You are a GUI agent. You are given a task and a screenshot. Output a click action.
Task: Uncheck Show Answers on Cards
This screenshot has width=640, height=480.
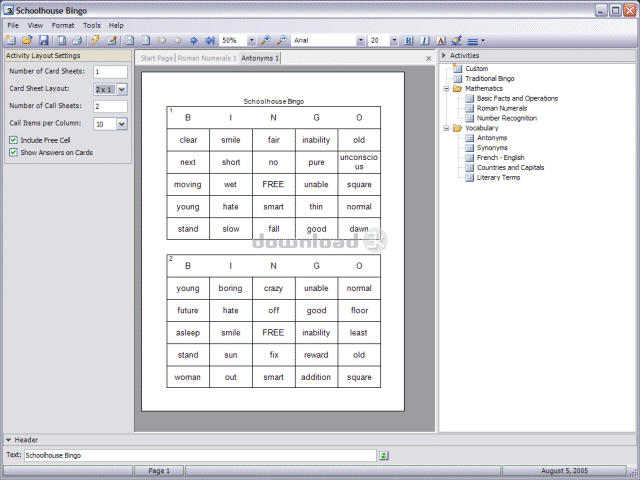point(13,152)
